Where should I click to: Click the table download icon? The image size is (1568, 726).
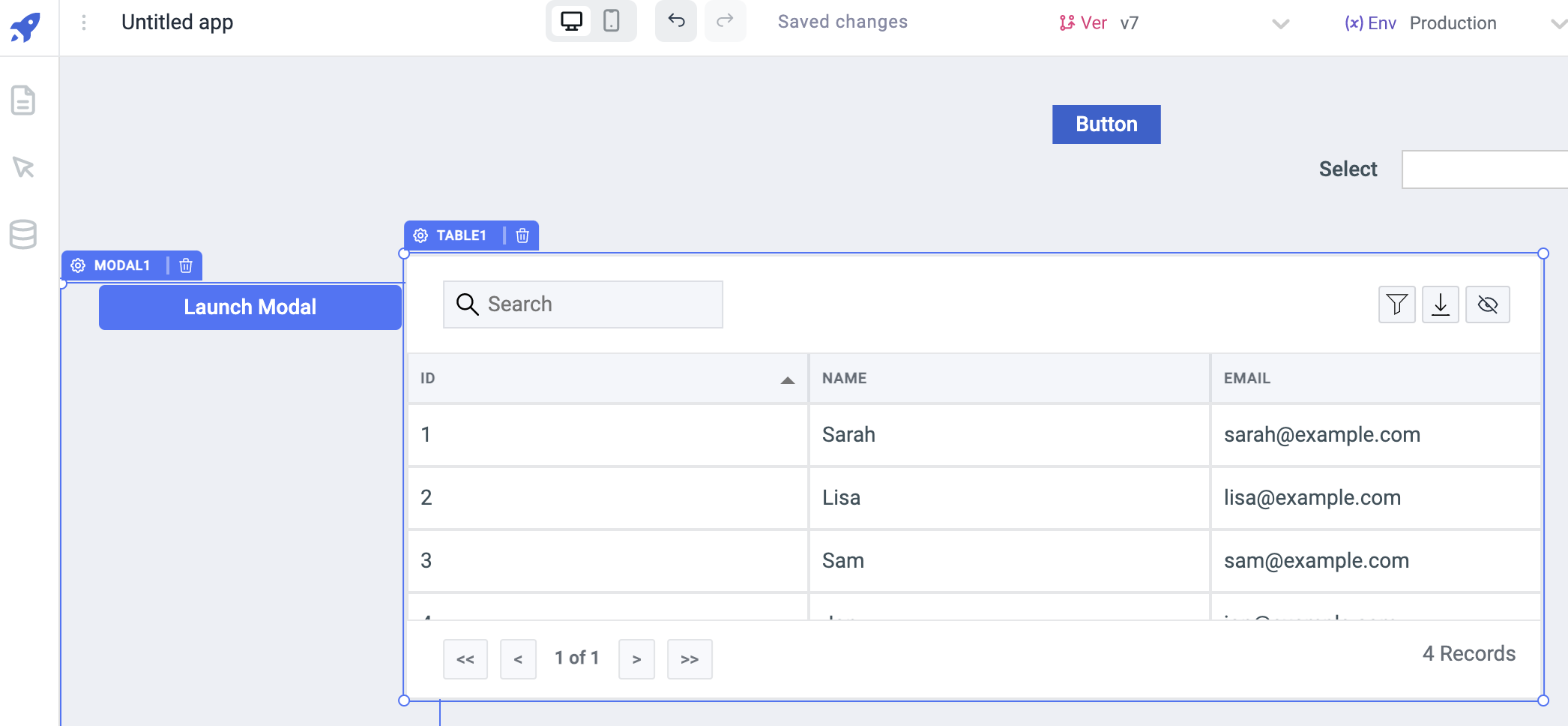pos(1441,304)
